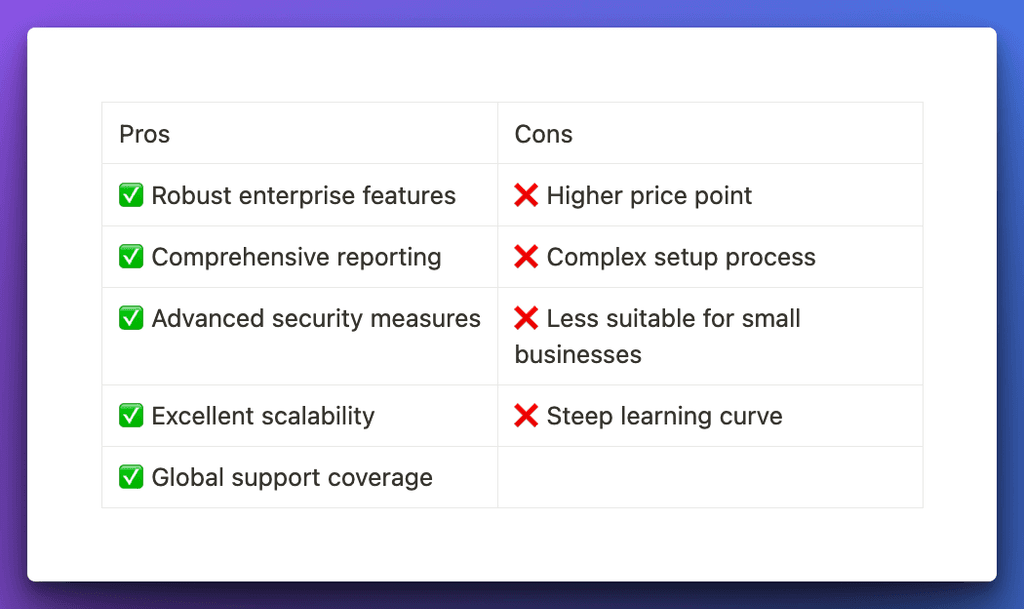
Task: Click red X beside Complex setup process
Action: click(526, 257)
